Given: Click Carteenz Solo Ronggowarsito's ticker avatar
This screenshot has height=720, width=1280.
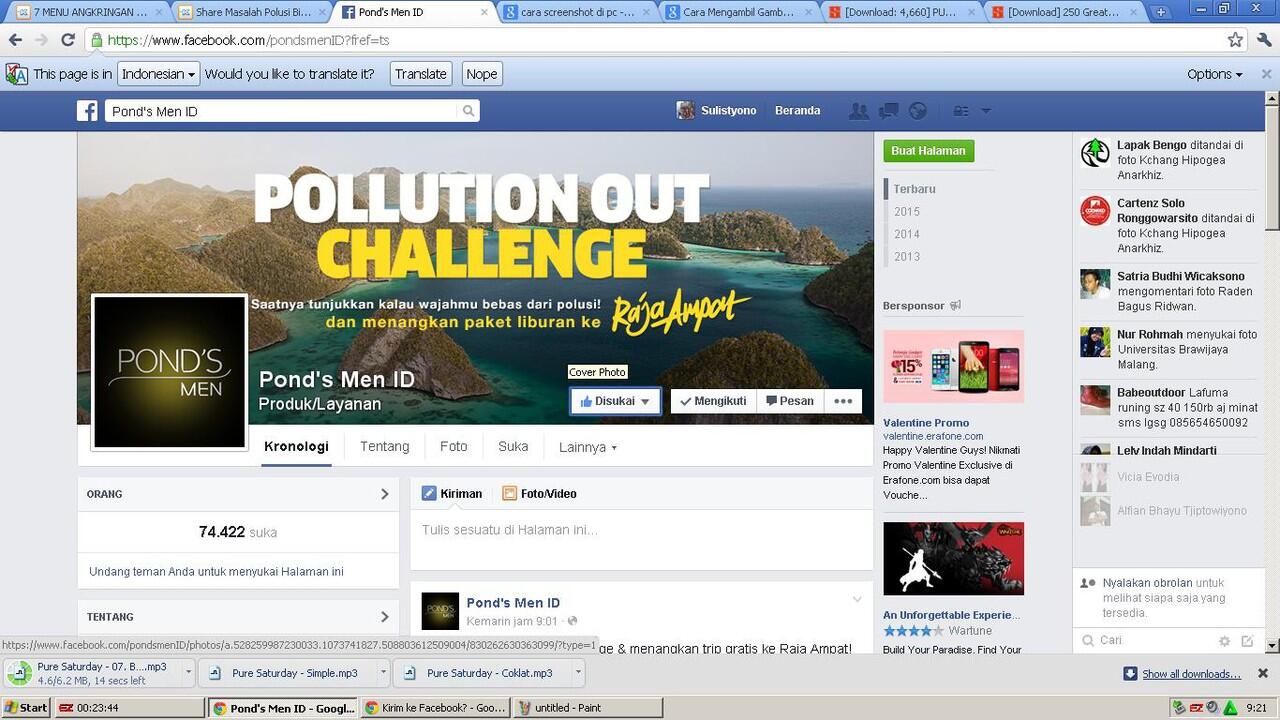Looking at the screenshot, I should pos(1095,211).
